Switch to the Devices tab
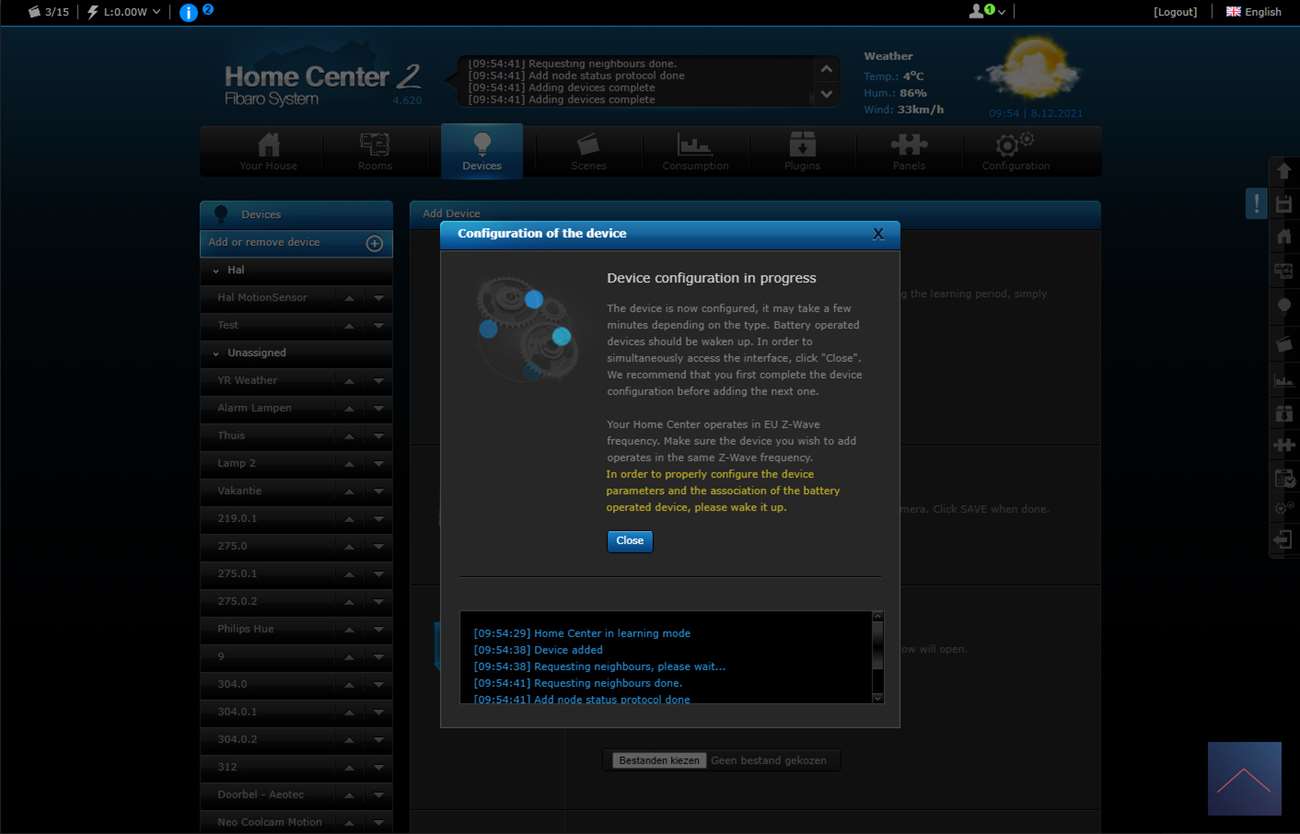Screen dimensions: 1300x834 tap(482, 152)
